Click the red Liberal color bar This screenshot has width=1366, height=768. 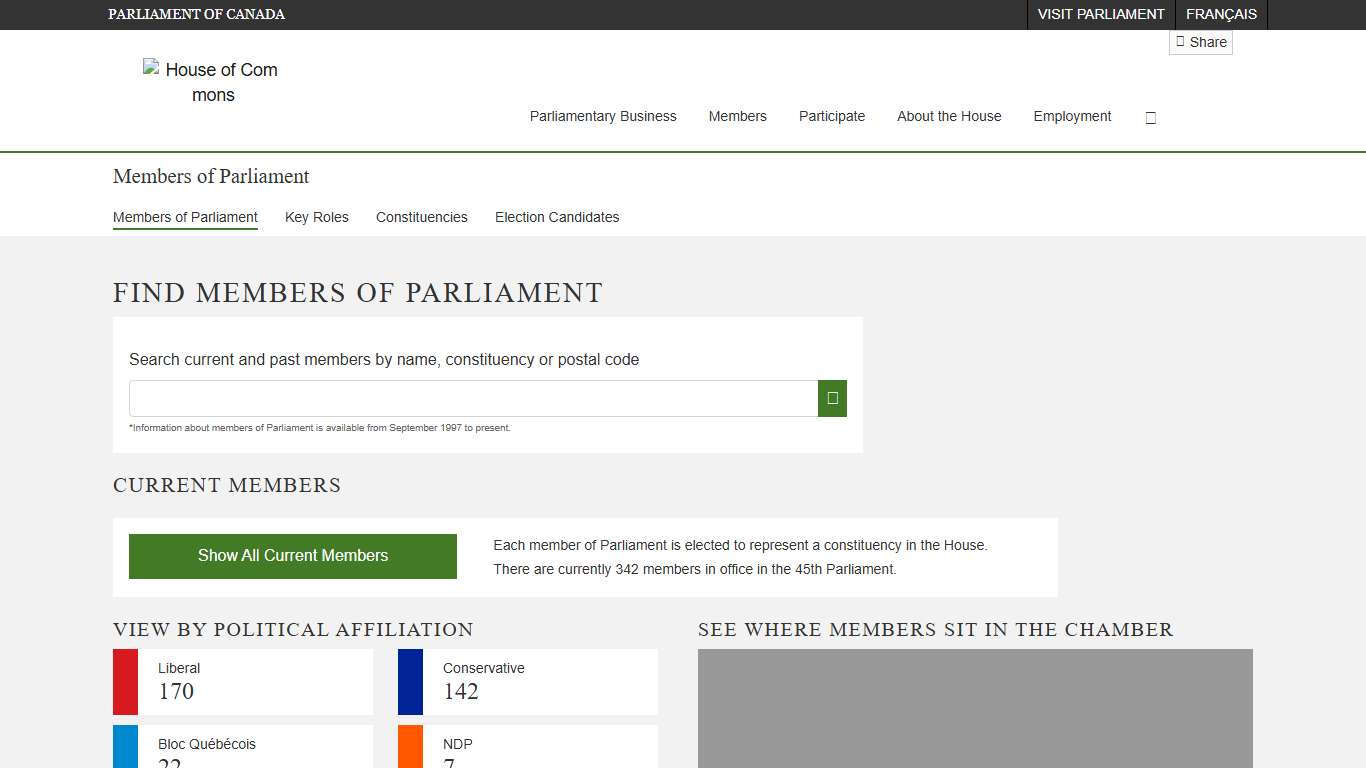124,682
